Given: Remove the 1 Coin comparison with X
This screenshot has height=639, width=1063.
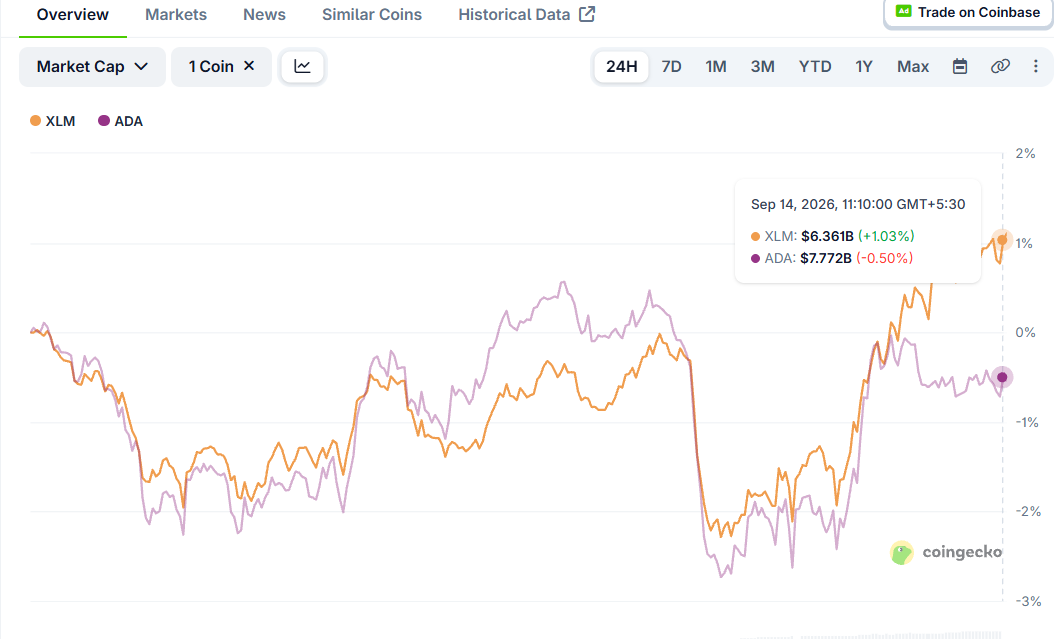Looking at the screenshot, I should tap(249, 66).
